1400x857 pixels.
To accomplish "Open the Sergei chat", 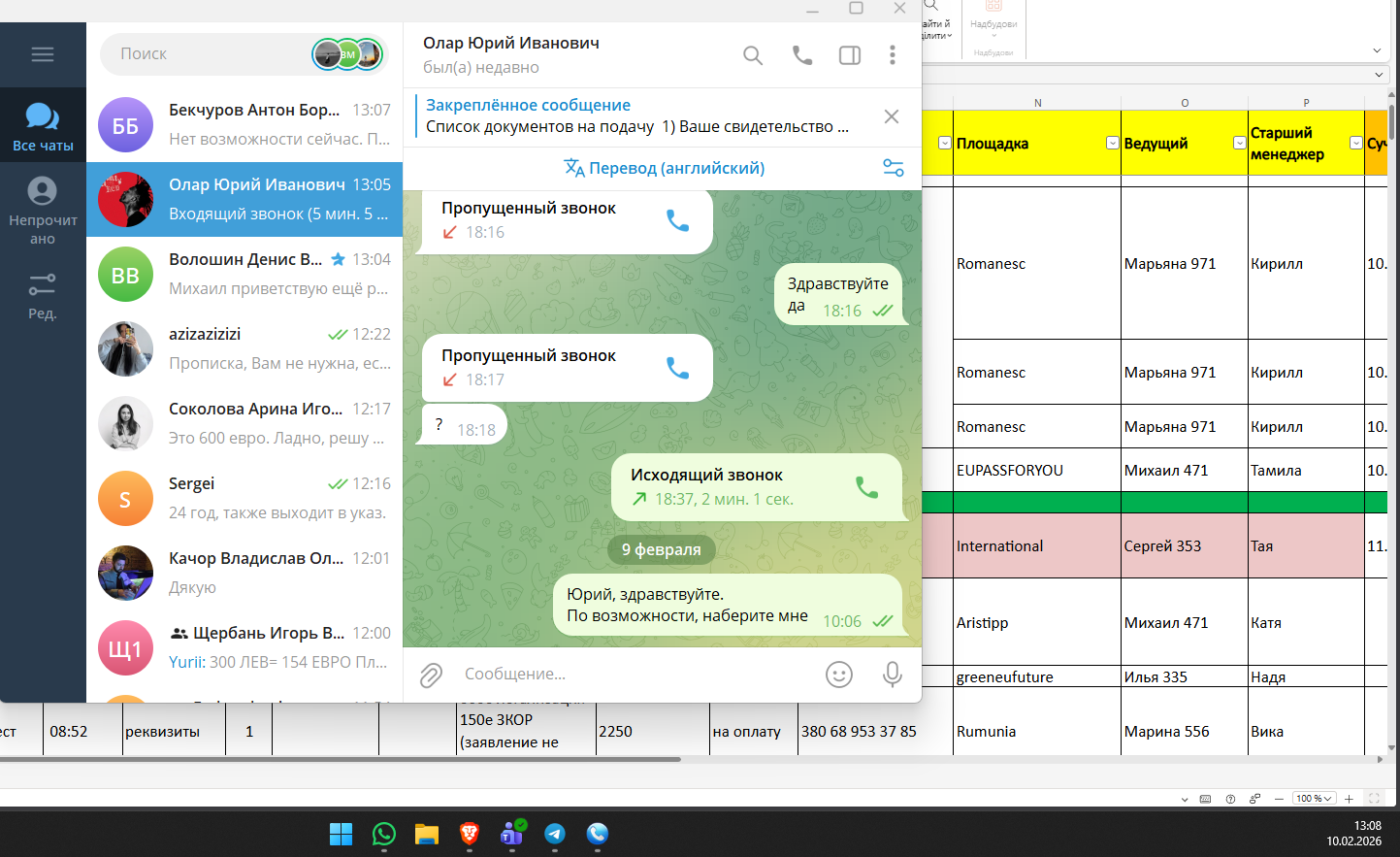I will tap(244, 498).
